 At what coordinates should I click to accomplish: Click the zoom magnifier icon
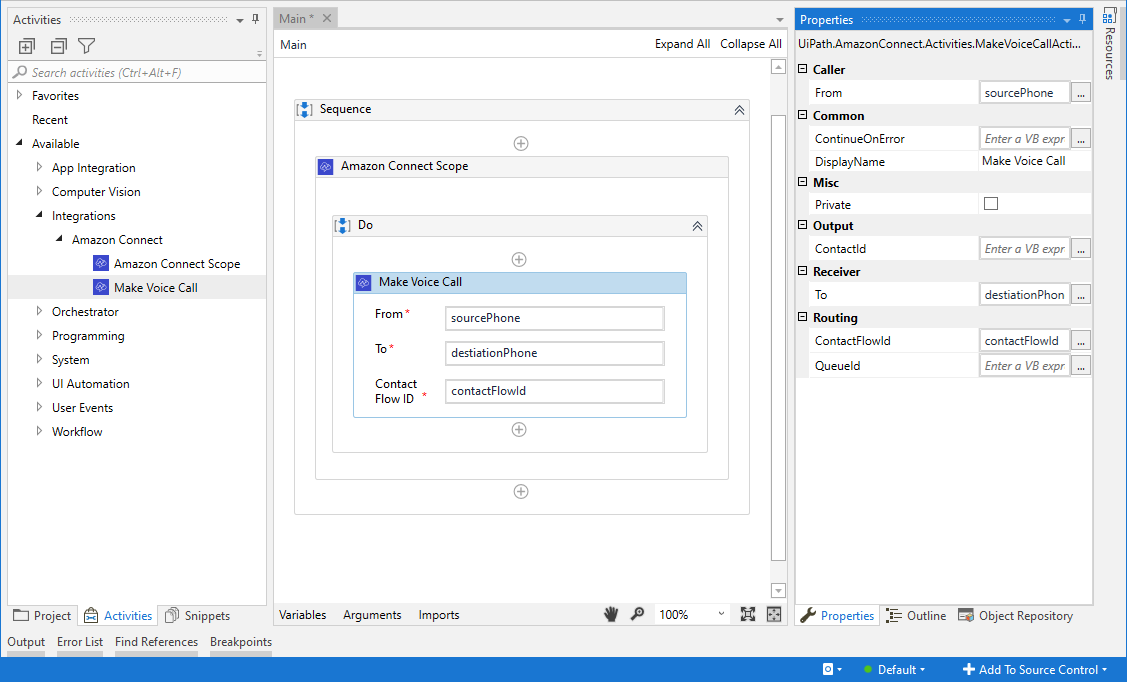637,614
